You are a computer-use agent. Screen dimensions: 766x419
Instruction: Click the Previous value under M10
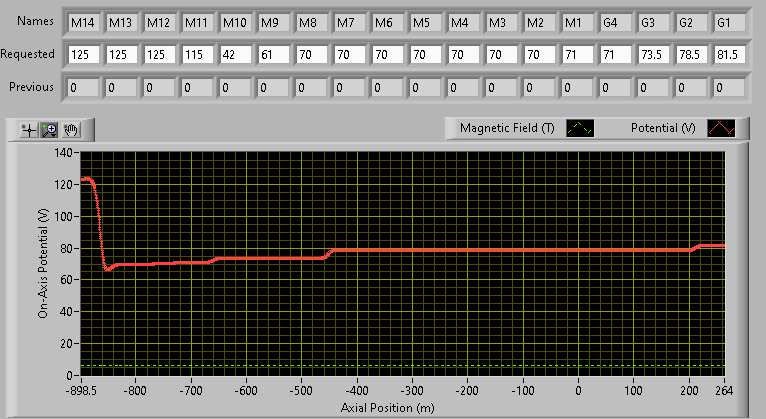tap(235, 88)
